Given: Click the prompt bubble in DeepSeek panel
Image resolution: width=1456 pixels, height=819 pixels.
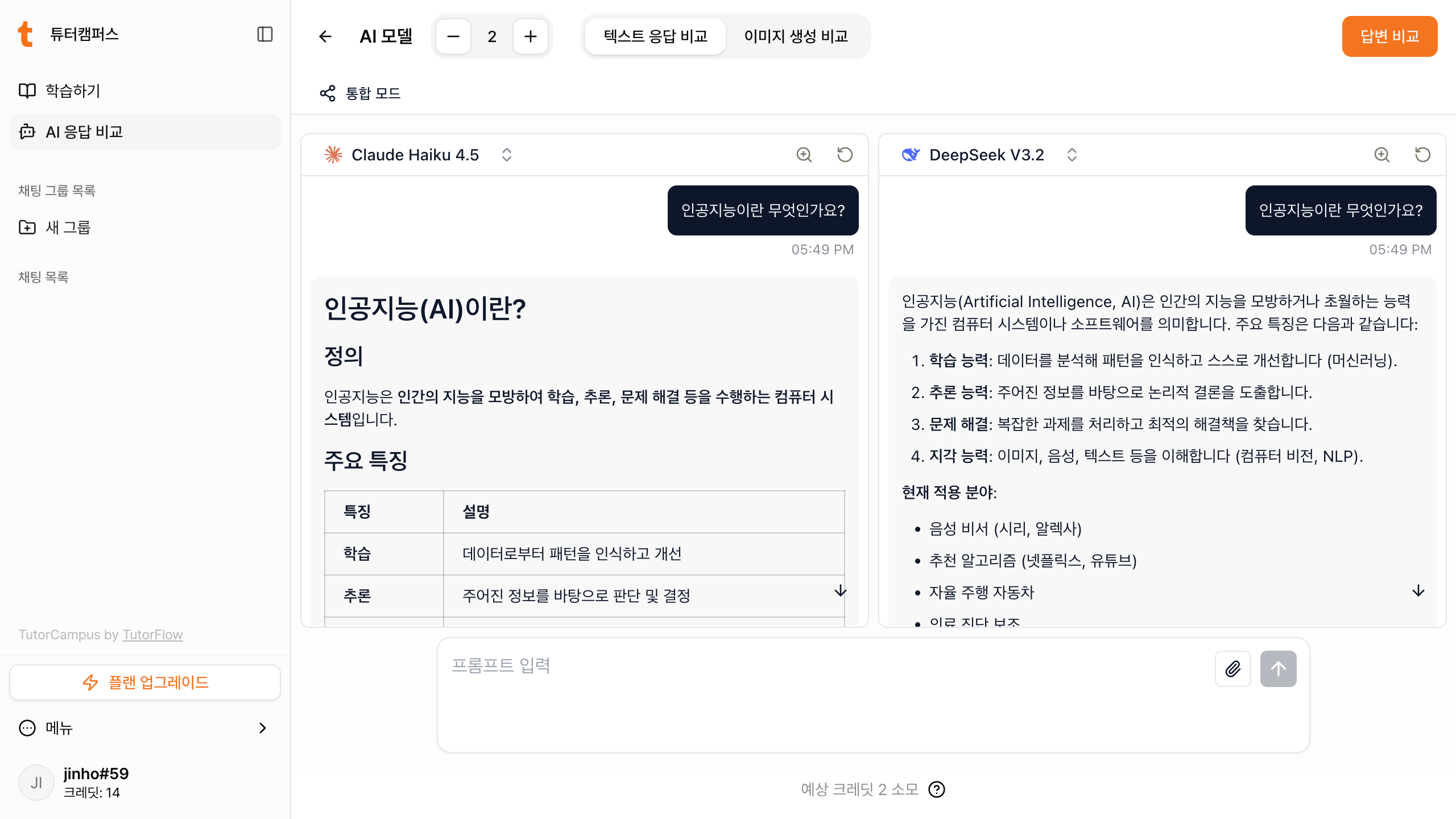Looking at the screenshot, I should click(1341, 210).
